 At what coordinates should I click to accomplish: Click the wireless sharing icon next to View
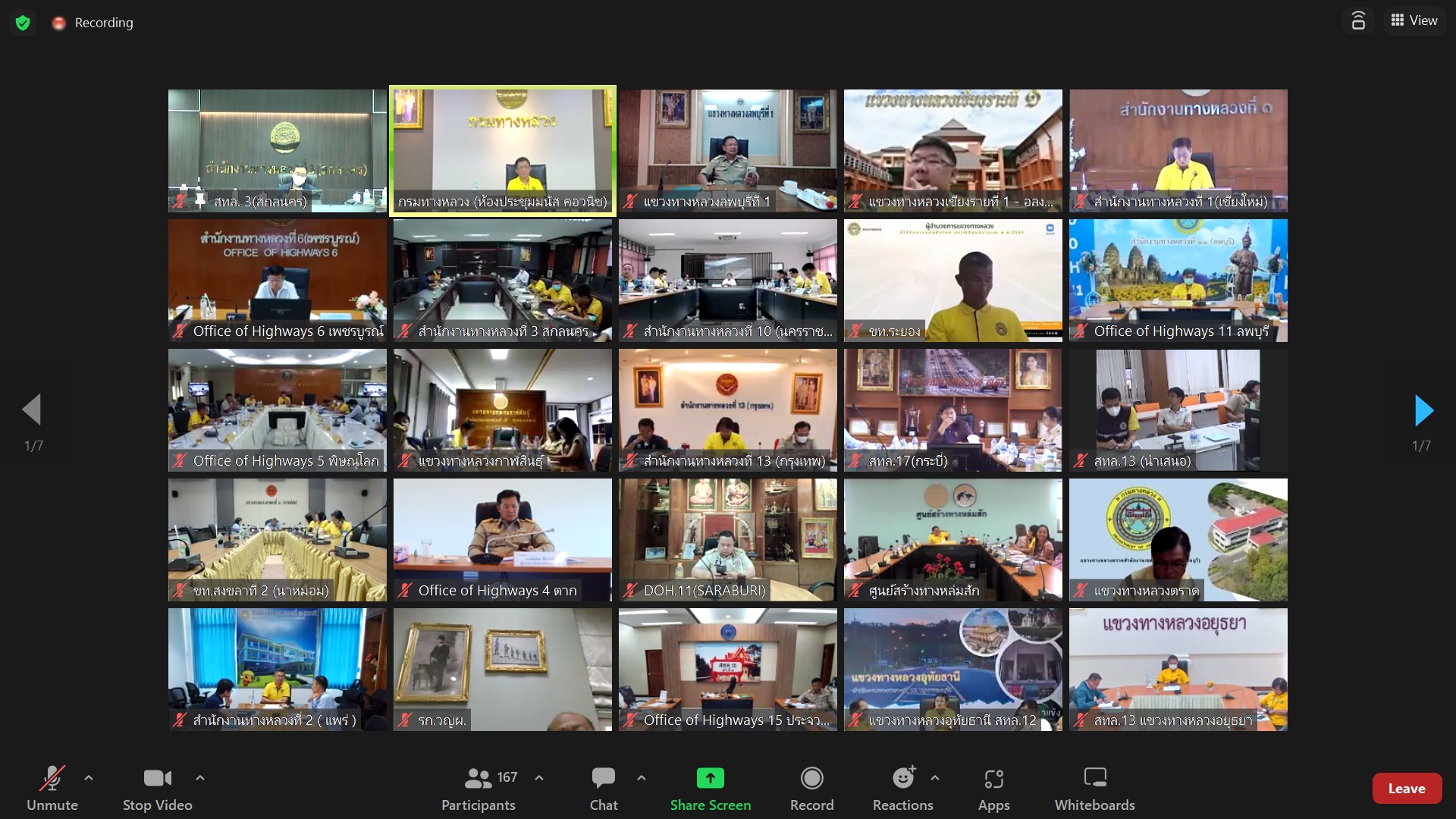coord(1358,21)
